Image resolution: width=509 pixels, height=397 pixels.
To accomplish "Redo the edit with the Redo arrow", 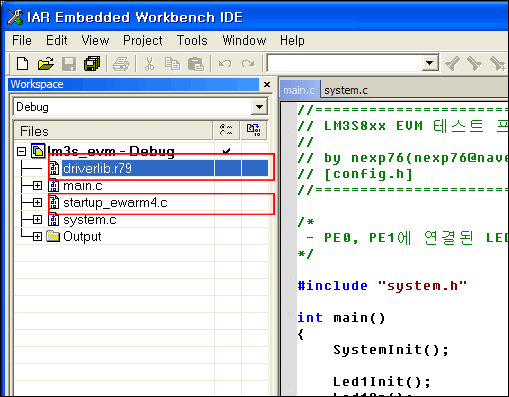I will click(248, 63).
